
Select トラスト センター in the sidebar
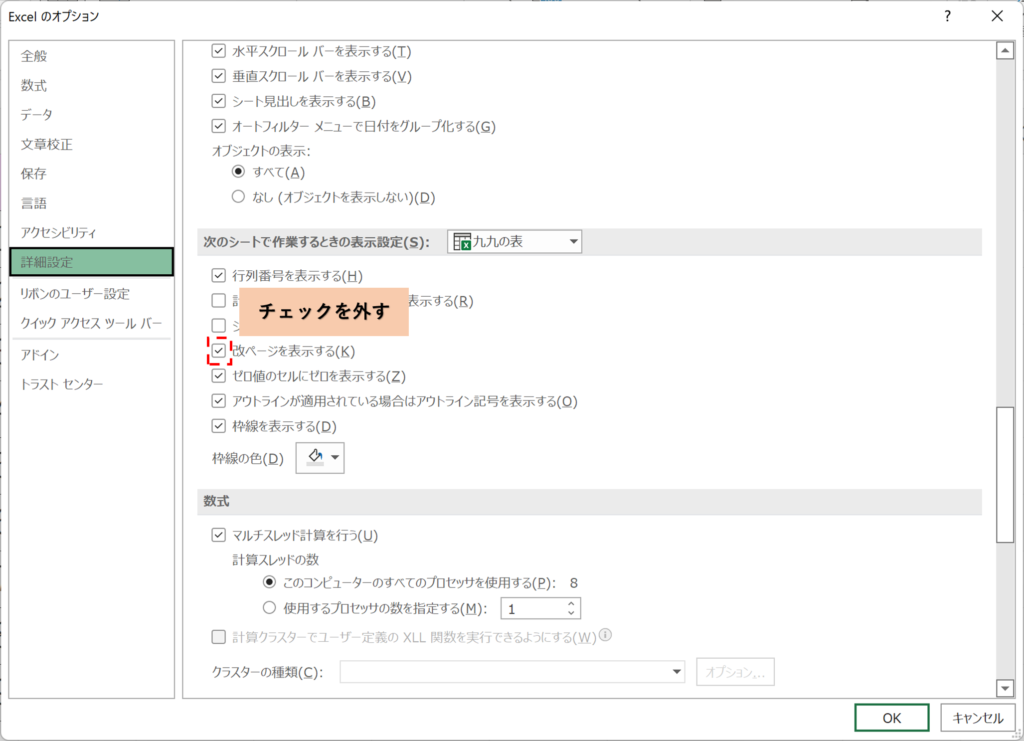click(x=62, y=384)
